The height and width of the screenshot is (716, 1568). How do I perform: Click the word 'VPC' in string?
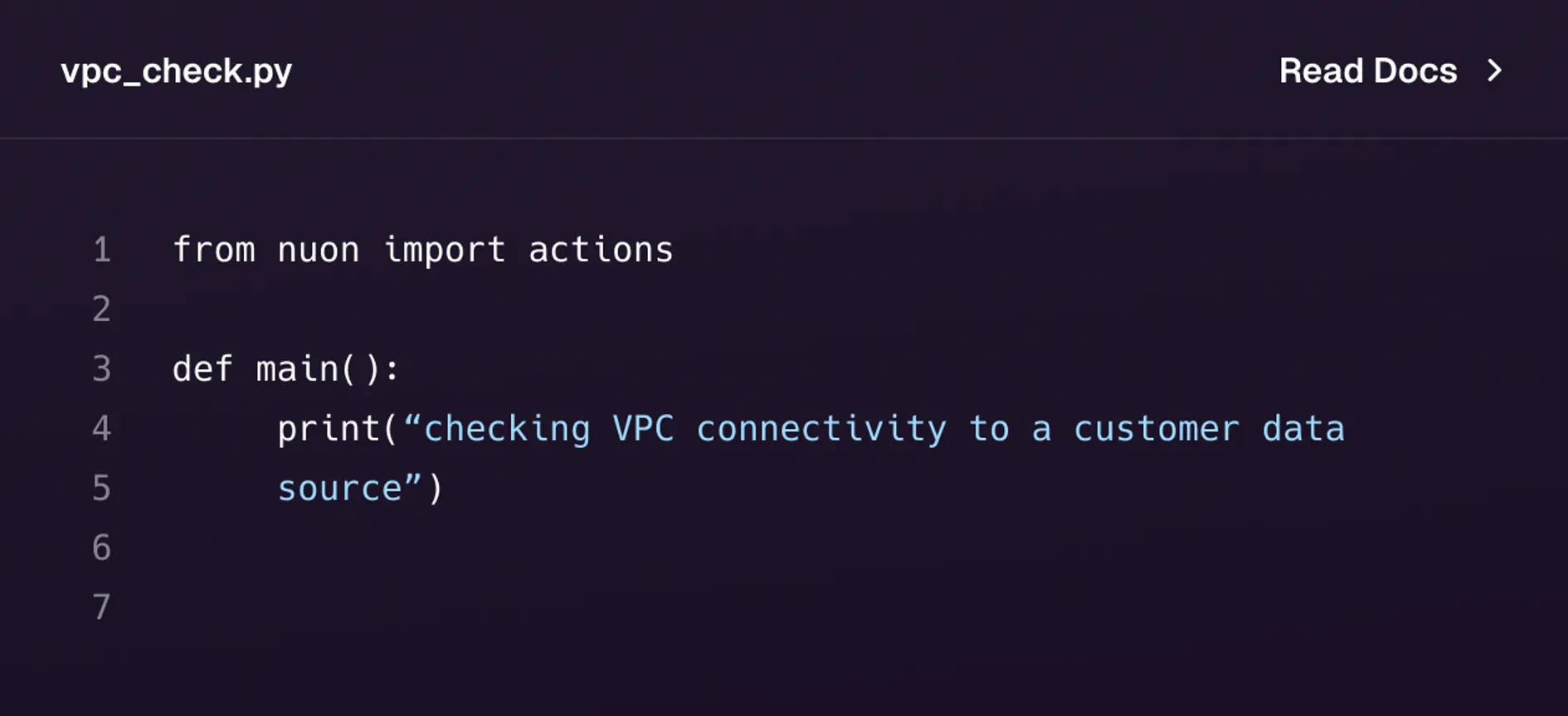coord(643,429)
